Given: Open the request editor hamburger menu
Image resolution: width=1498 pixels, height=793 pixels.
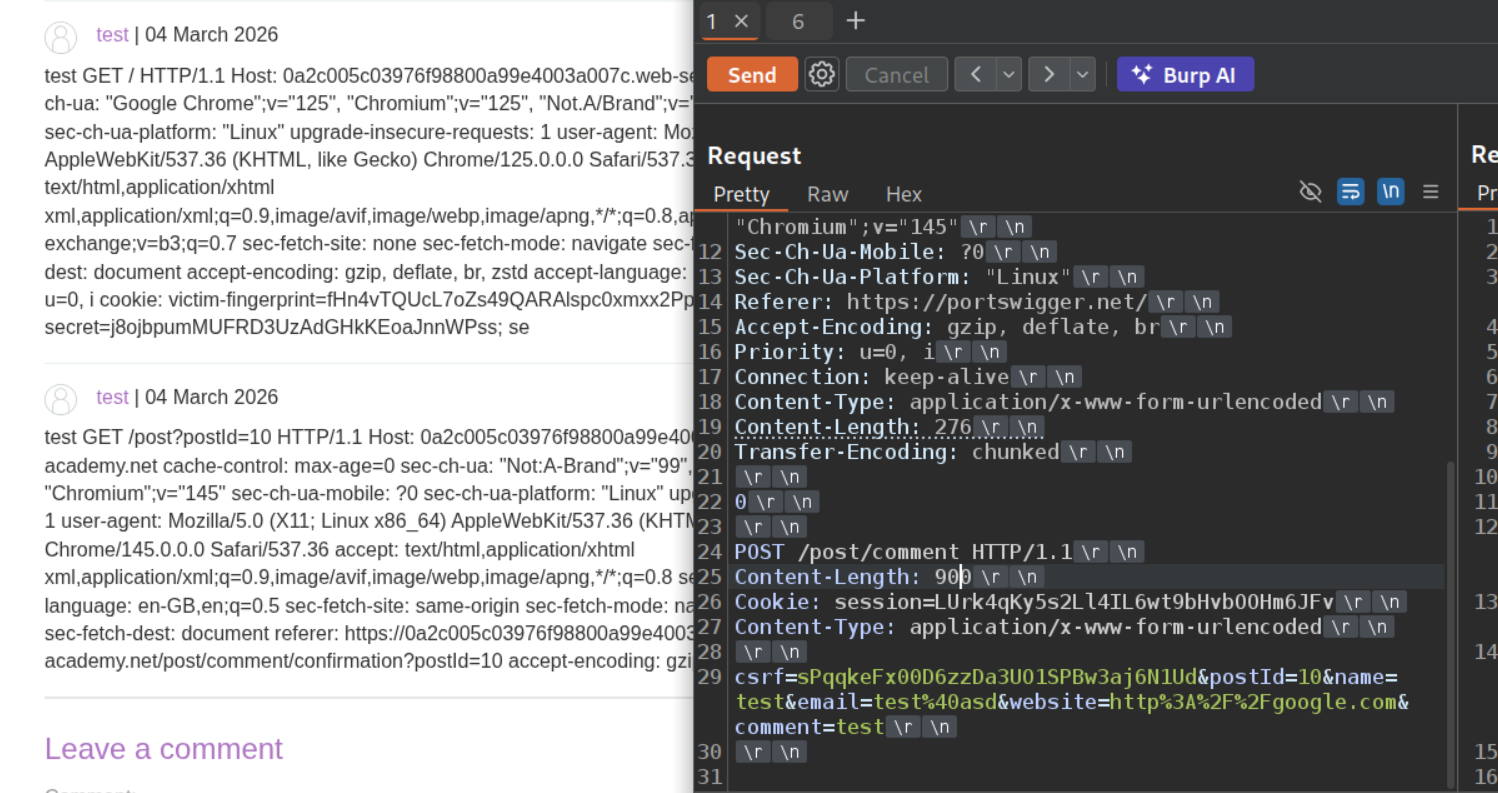Looking at the screenshot, I should [x=1431, y=192].
